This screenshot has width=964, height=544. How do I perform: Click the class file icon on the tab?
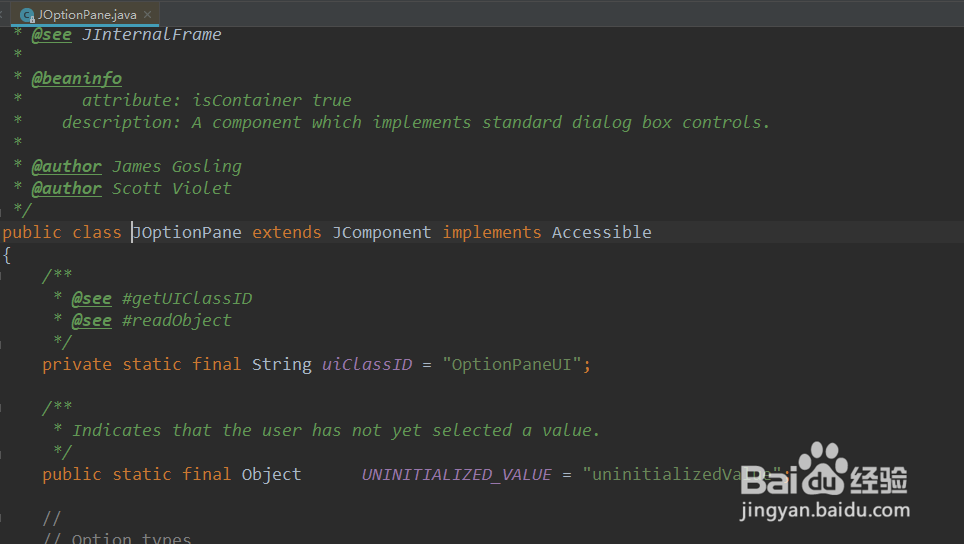click(x=27, y=15)
